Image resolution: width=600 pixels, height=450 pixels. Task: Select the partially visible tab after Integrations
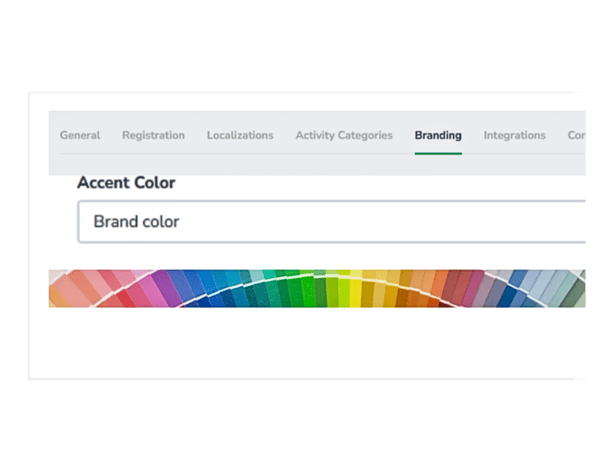[576, 135]
